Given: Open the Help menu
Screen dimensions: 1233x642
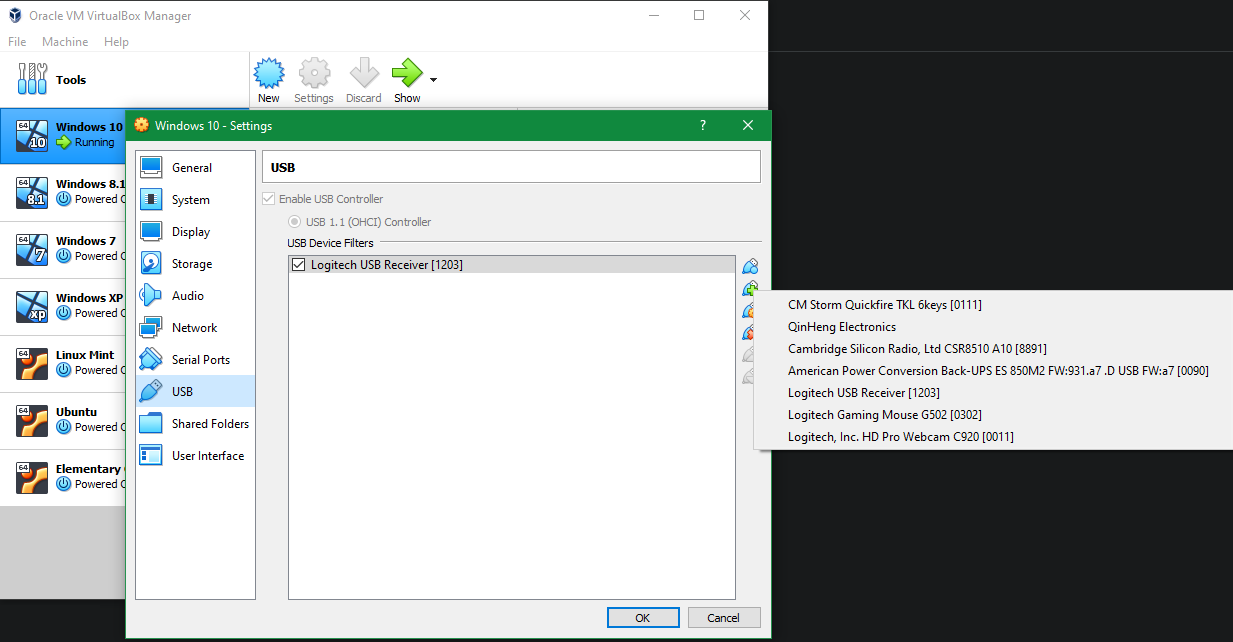Looking at the screenshot, I should point(116,41).
